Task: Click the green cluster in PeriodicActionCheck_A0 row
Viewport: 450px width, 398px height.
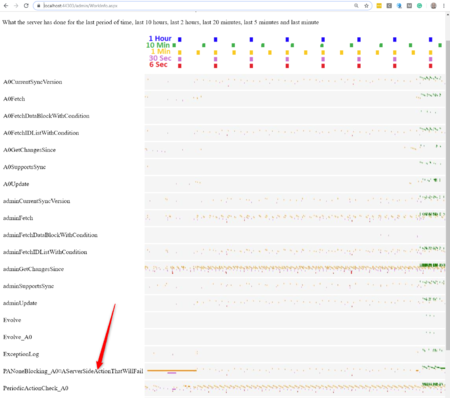Action: (x=433, y=384)
